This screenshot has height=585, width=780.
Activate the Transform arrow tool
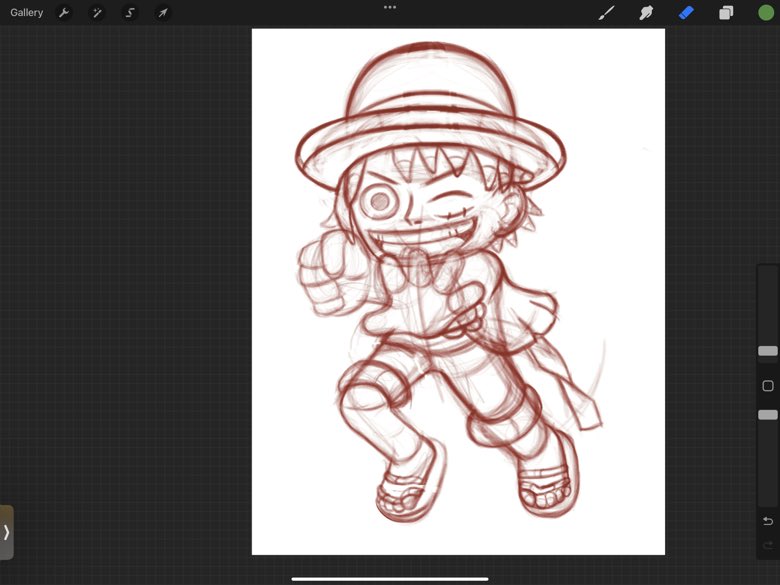[x=163, y=12]
